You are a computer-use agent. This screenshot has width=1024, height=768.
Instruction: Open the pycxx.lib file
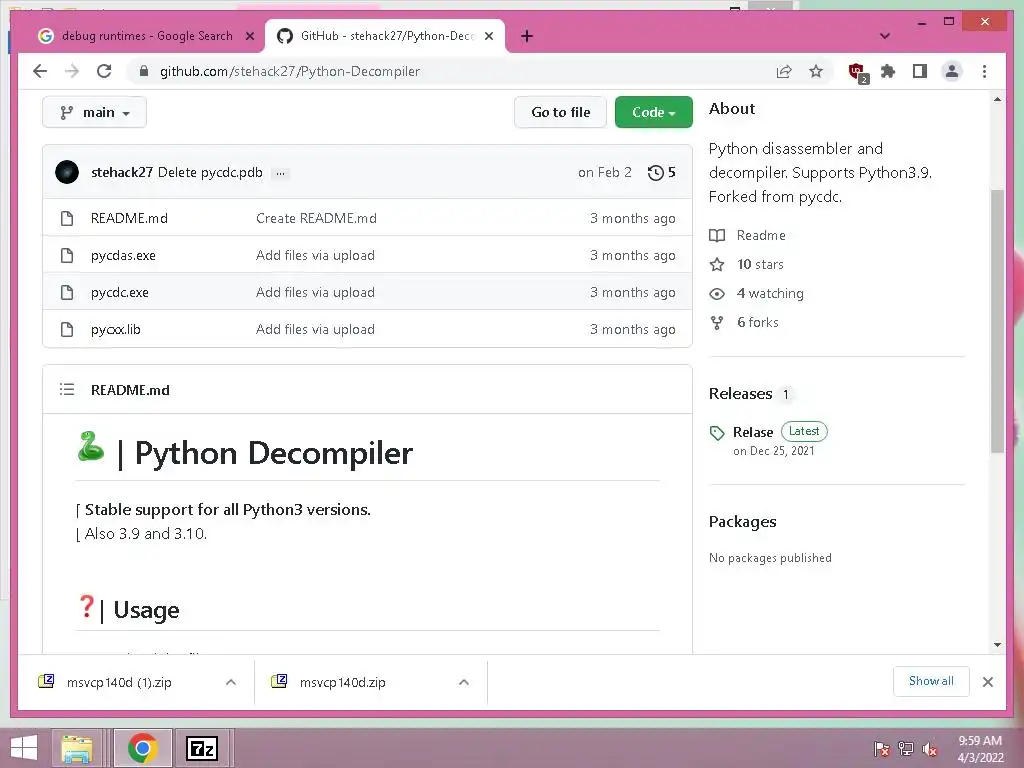pos(116,330)
